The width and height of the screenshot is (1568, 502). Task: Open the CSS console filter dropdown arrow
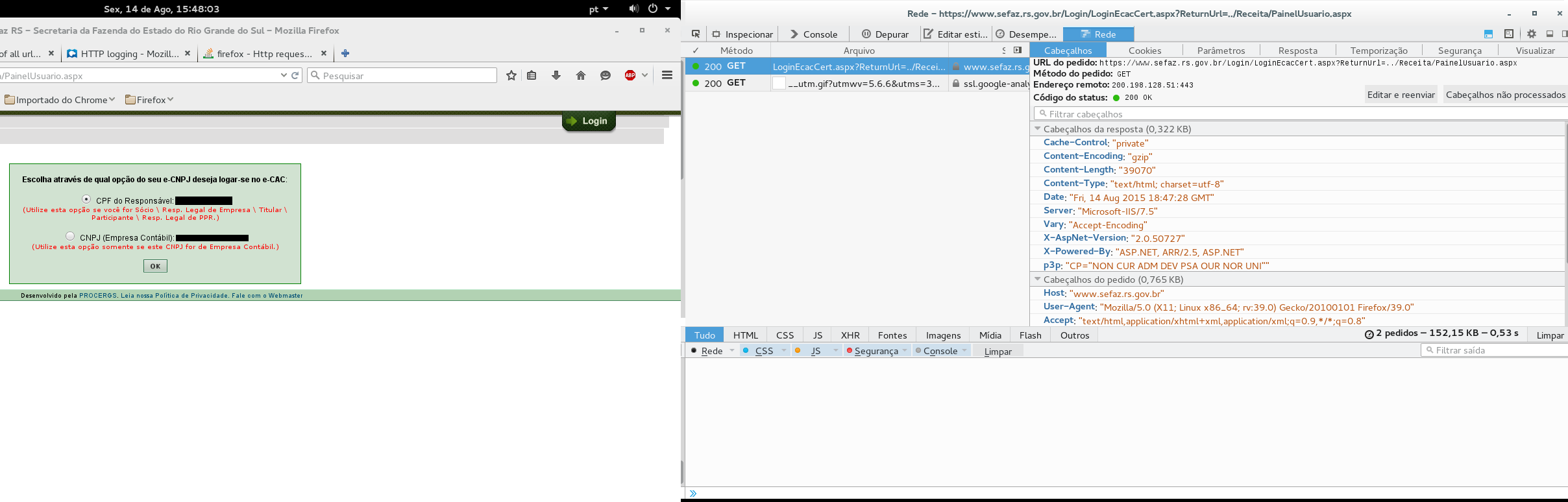783,350
